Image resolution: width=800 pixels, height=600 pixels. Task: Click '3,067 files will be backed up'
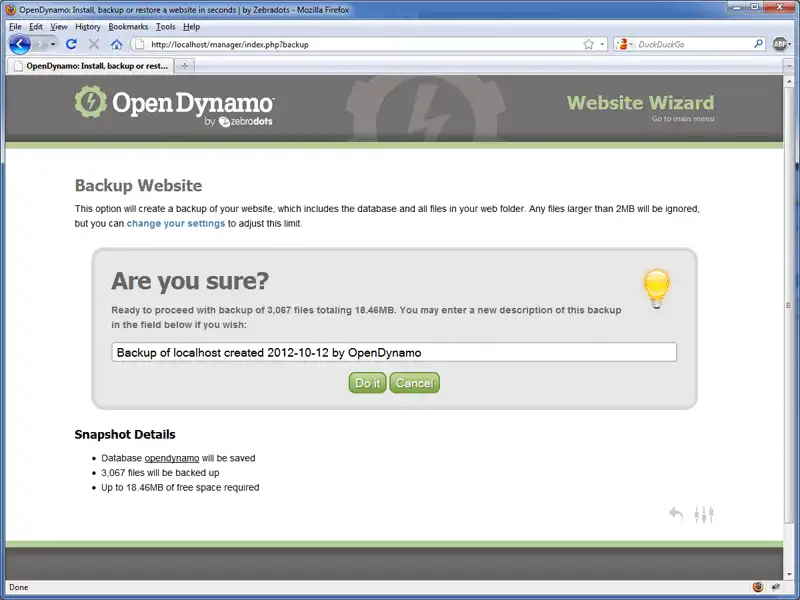pyautogui.click(x=160, y=472)
